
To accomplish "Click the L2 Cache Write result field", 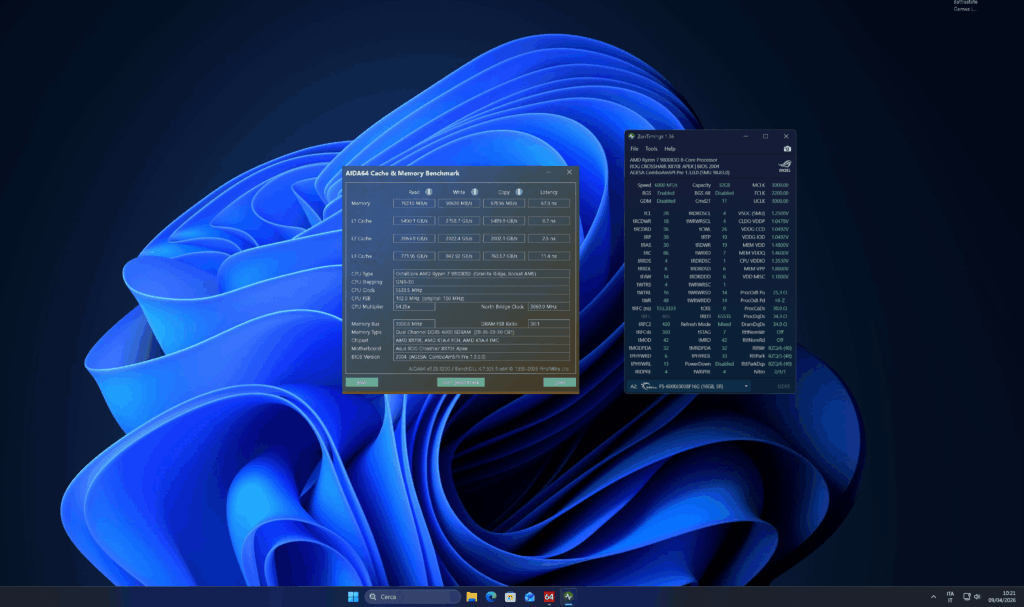I will coord(458,238).
